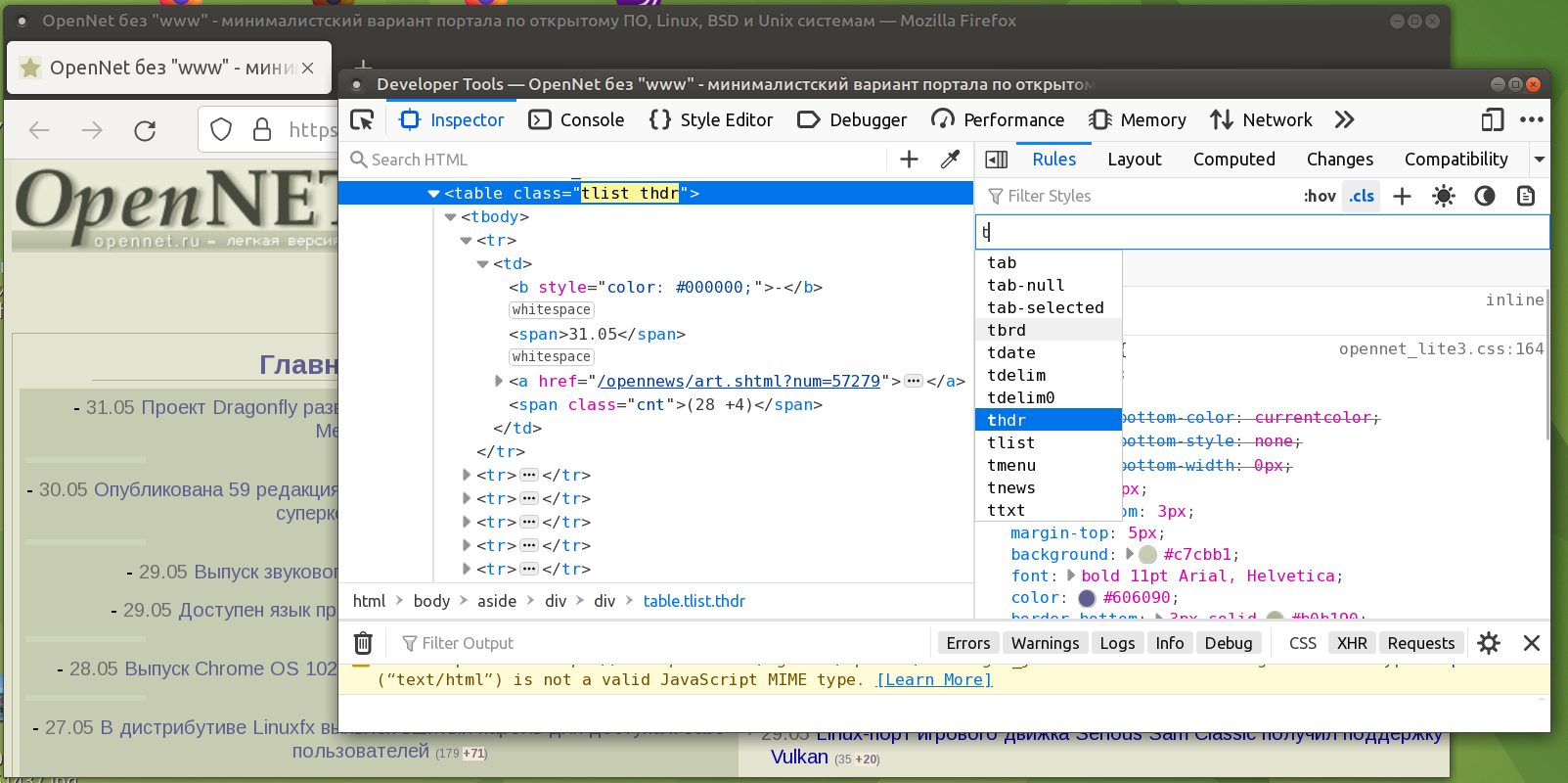Expand the opennews anchor element

click(499, 381)
